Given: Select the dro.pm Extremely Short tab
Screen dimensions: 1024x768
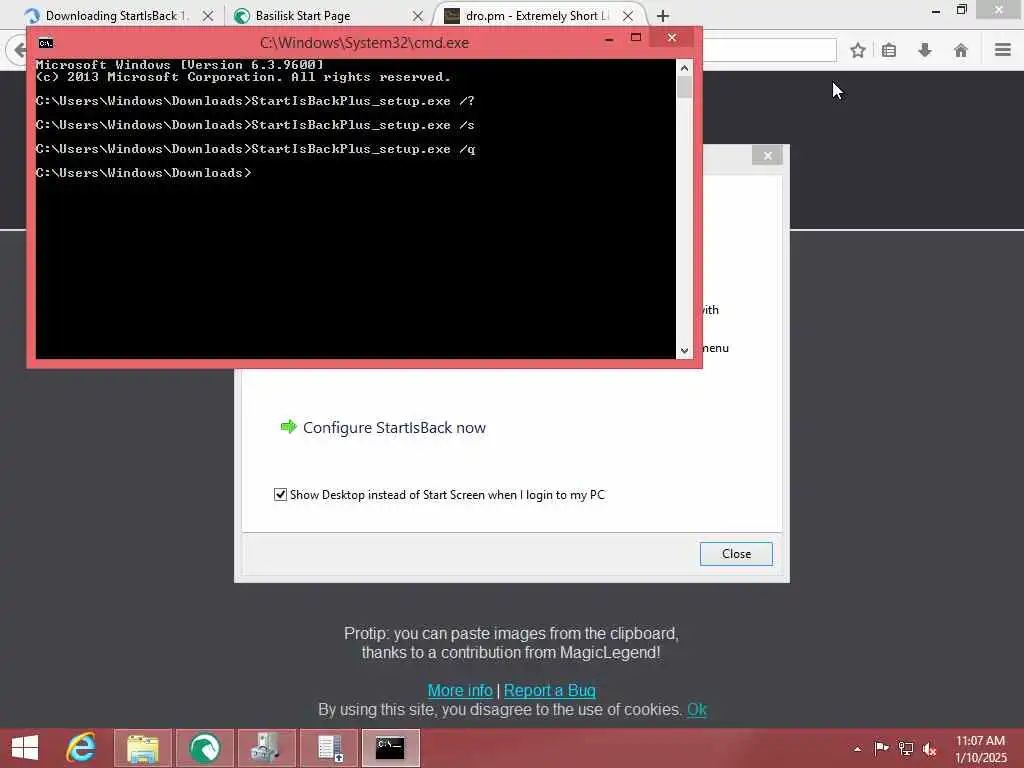Looking at the screenshot, I should (536, 16).
